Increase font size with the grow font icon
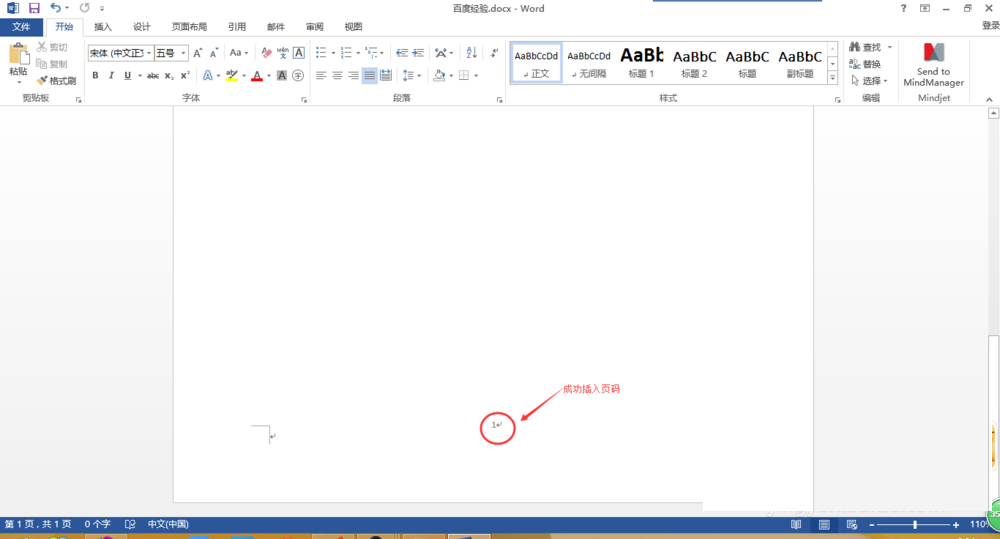The width and height of the screenshot is (1000, 539). (x=198, y=53)
